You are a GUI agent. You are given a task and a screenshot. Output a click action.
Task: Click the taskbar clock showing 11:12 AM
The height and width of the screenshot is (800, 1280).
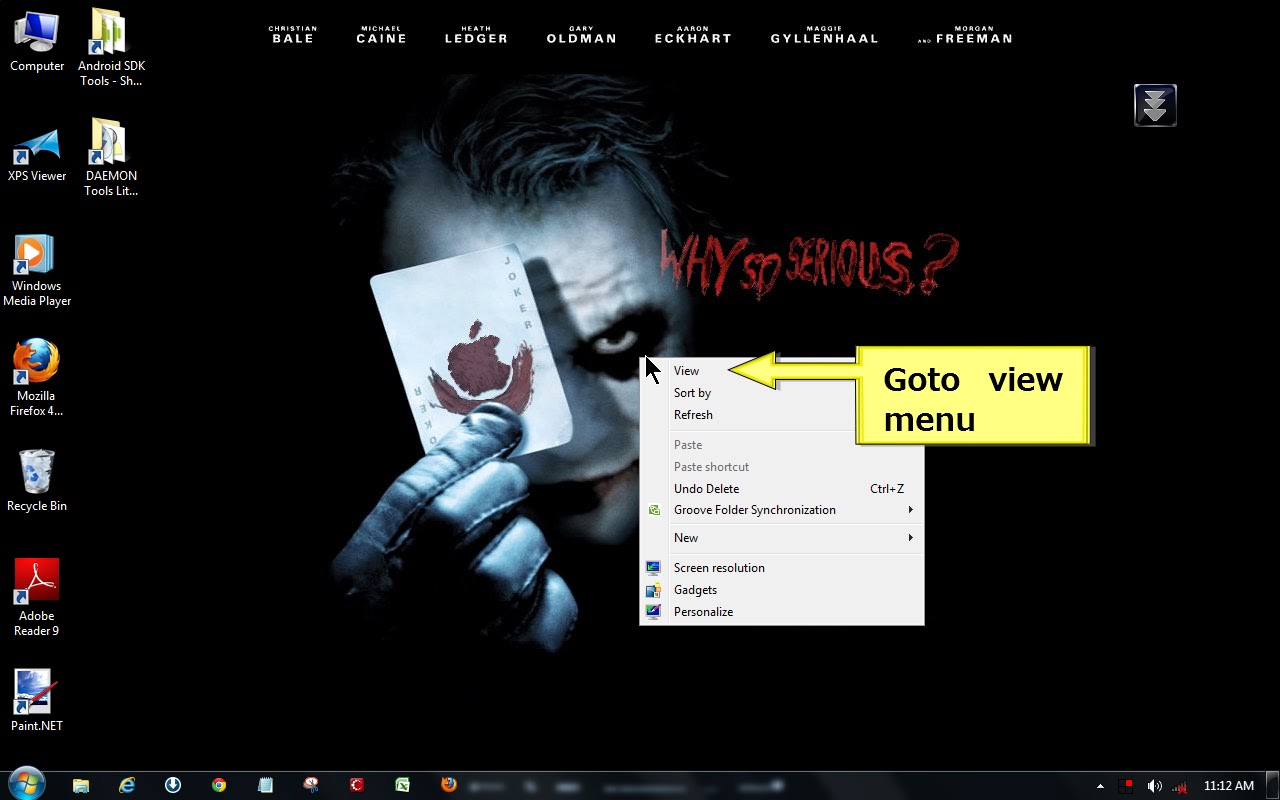click(x=1228, y=786)
